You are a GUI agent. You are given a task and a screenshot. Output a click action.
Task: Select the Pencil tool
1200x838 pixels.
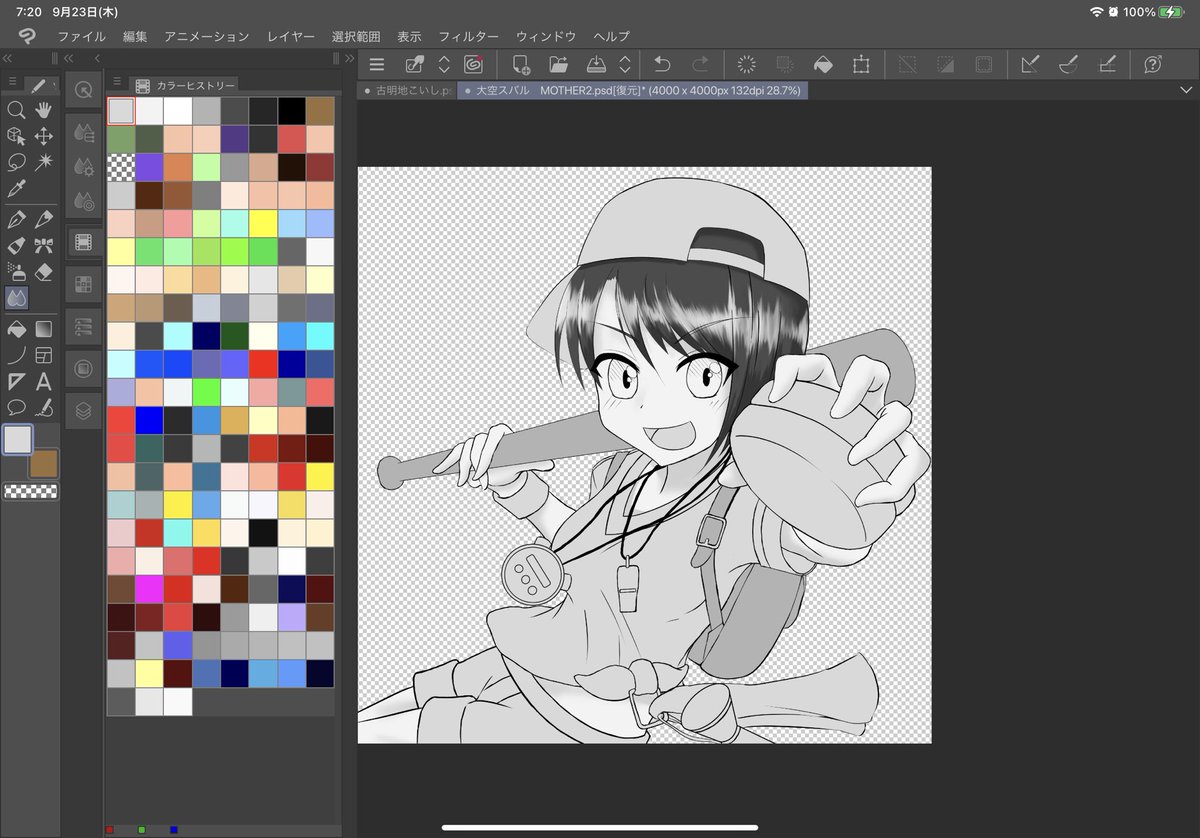44,219
